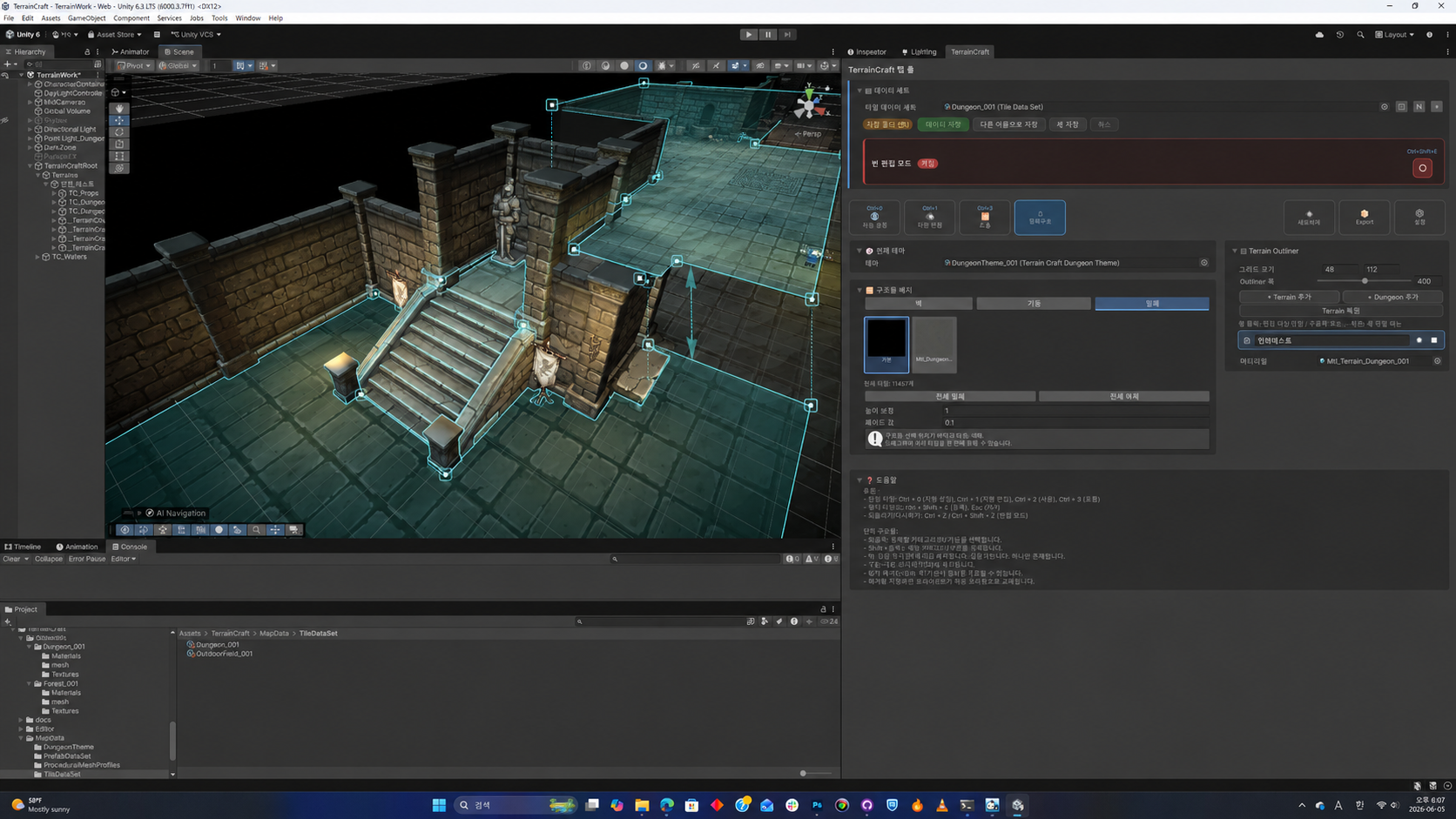Click MapData in Project breadcrumb
This screenshot has width=1456, height=819.
click(273, 634)
